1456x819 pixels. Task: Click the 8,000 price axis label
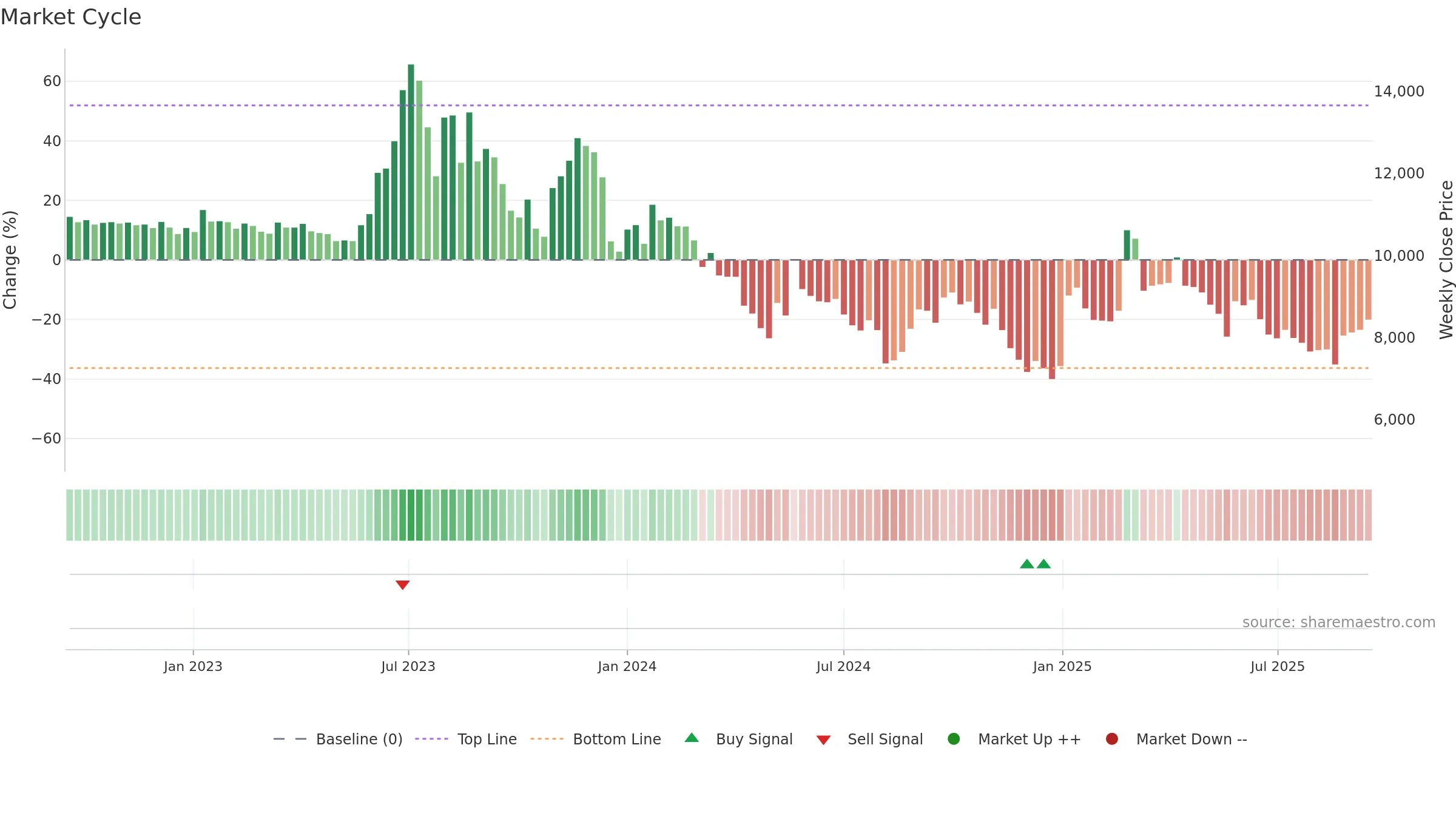(x=1394, y=337)
